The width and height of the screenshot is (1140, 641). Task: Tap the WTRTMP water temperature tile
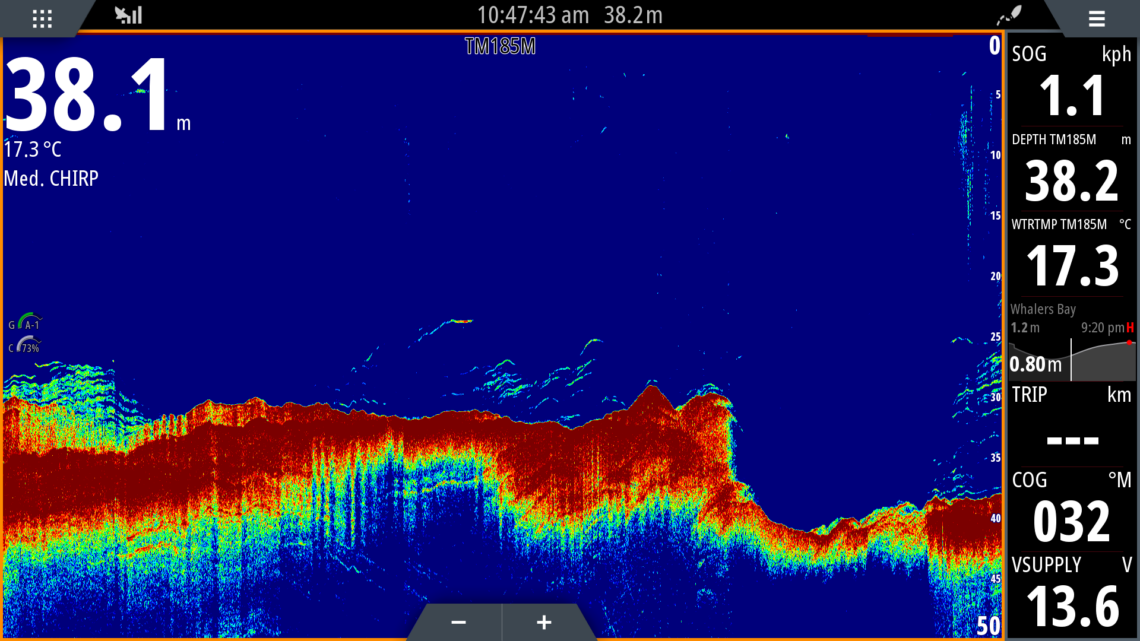1072,255
